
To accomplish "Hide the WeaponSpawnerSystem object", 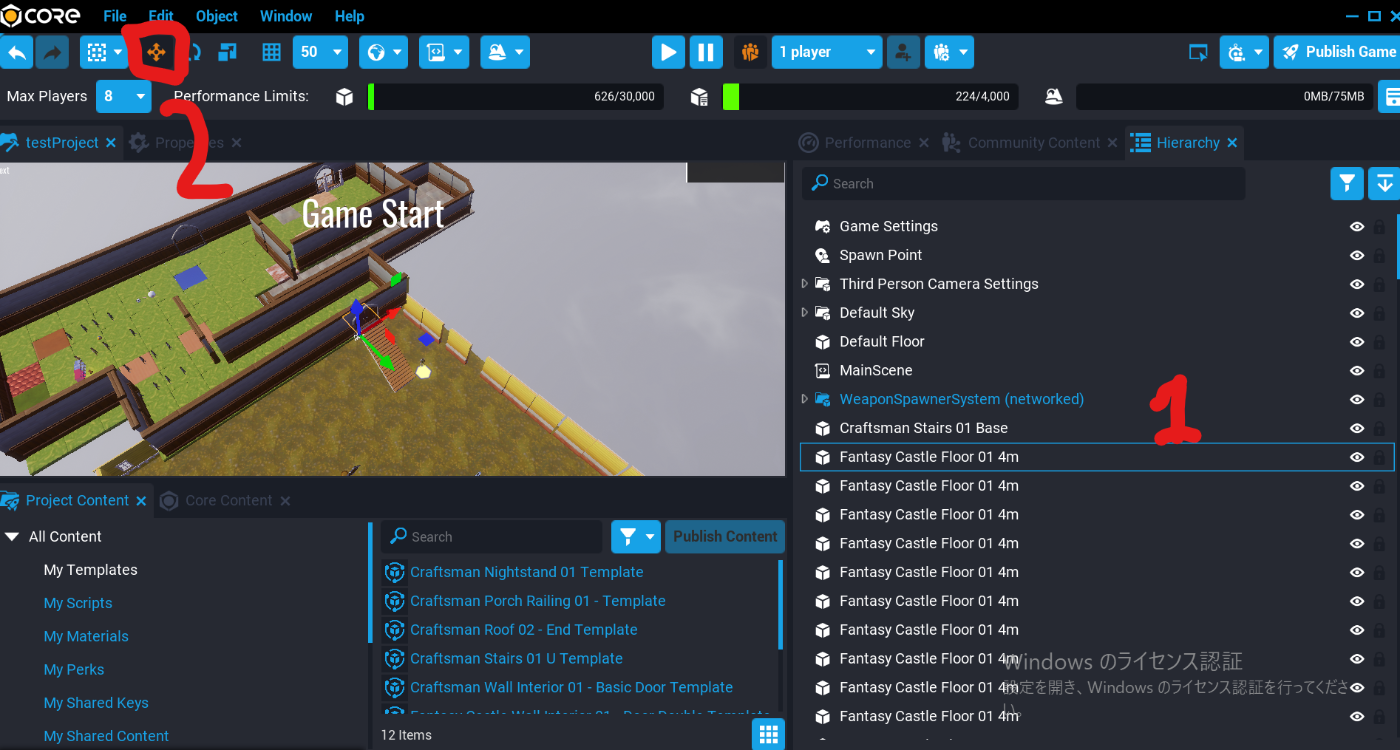I will [1357, 400].
